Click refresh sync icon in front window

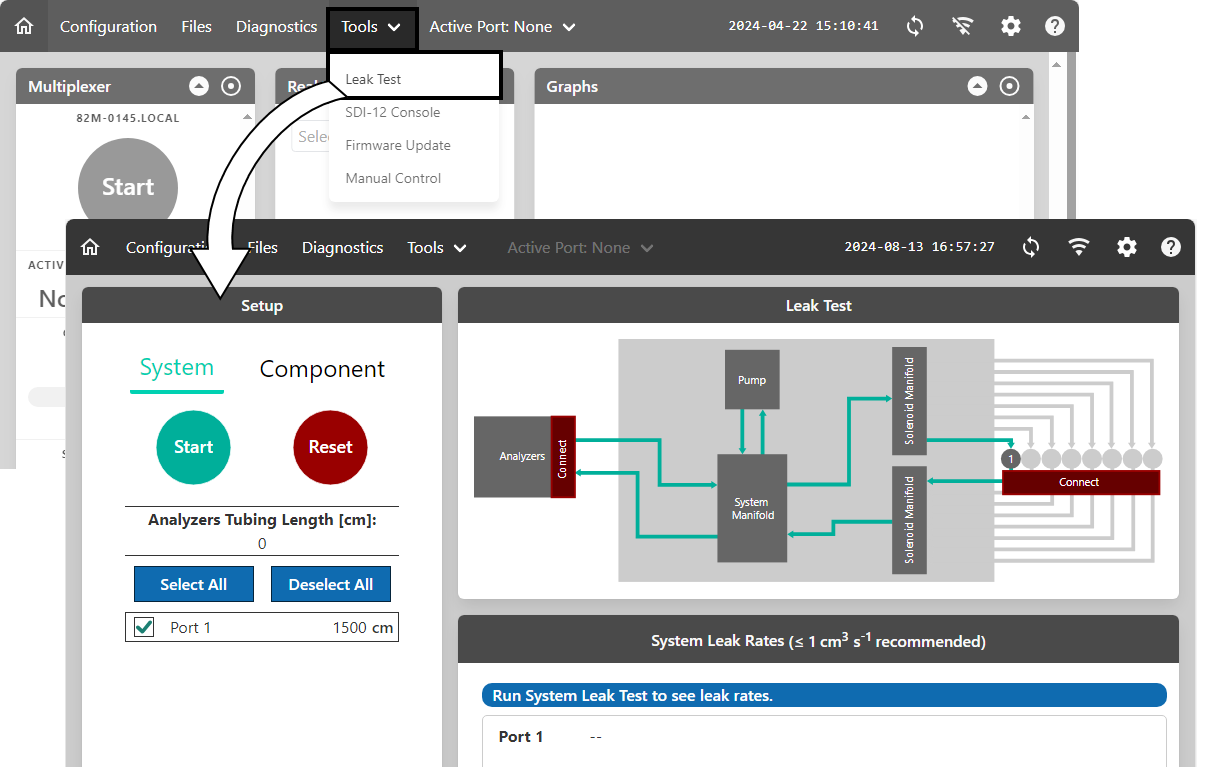(1031, 247)
